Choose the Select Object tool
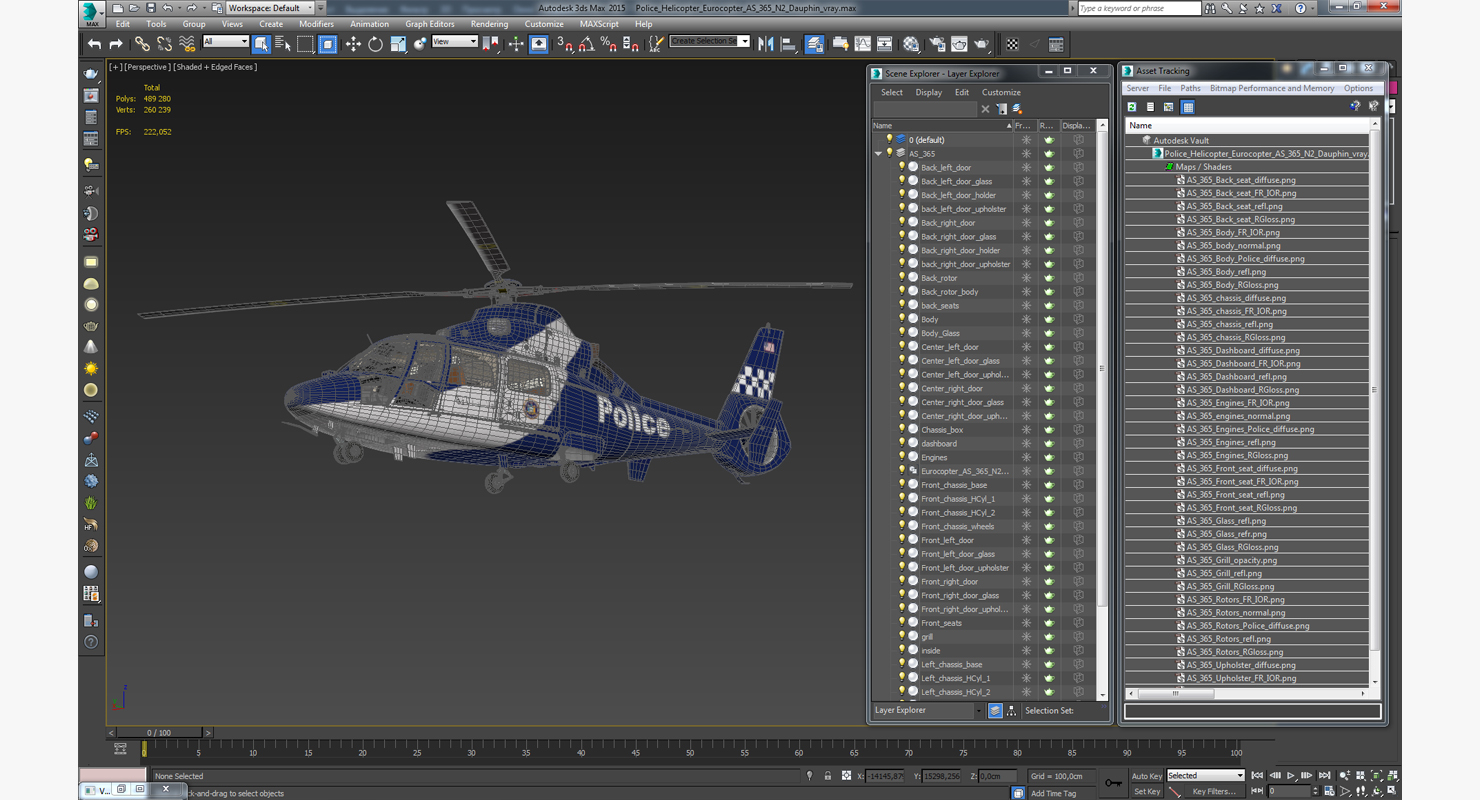 pyautogui.click(x=261, y=44)
